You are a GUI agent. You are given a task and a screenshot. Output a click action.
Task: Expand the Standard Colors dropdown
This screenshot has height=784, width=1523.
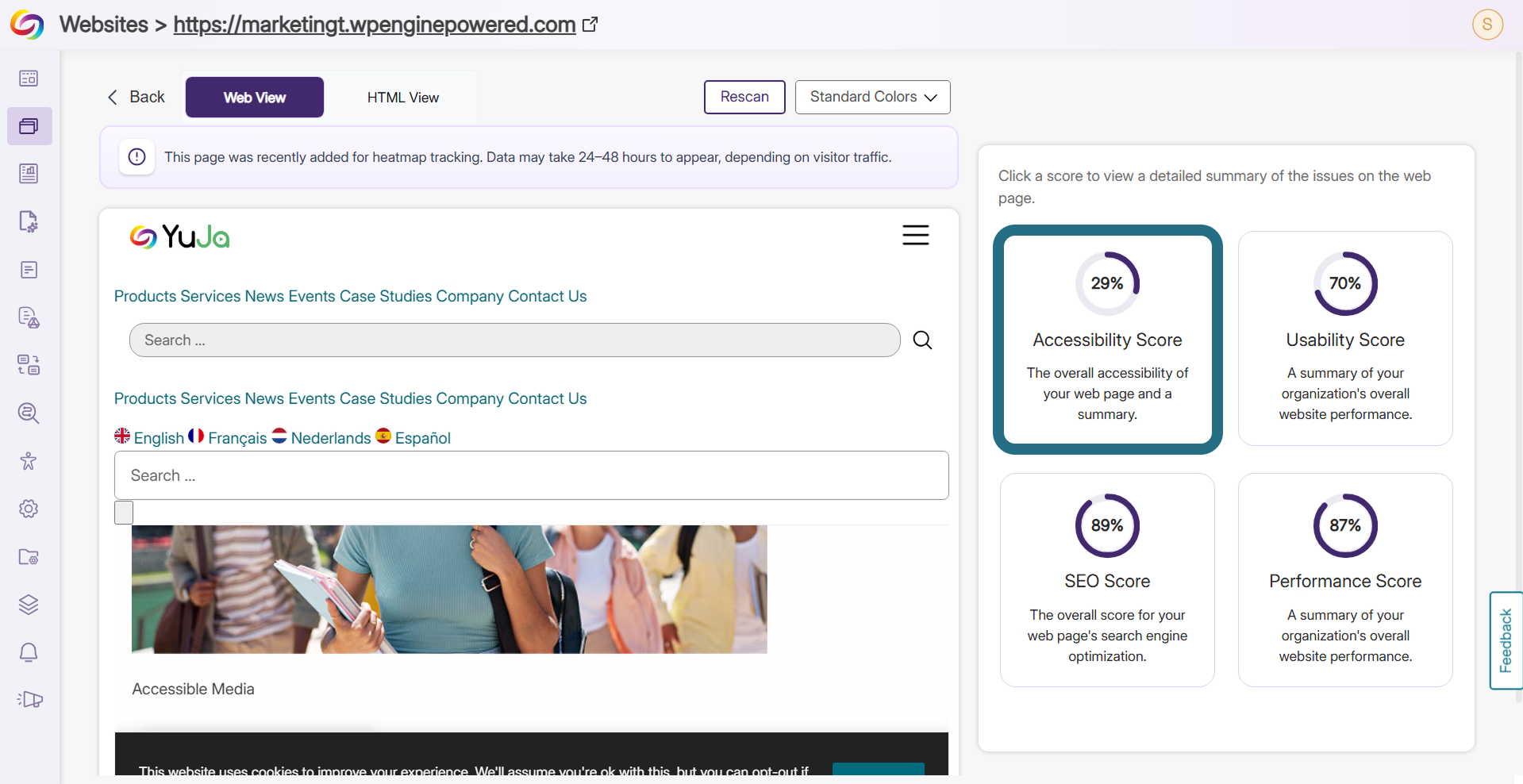pos(872,97)
